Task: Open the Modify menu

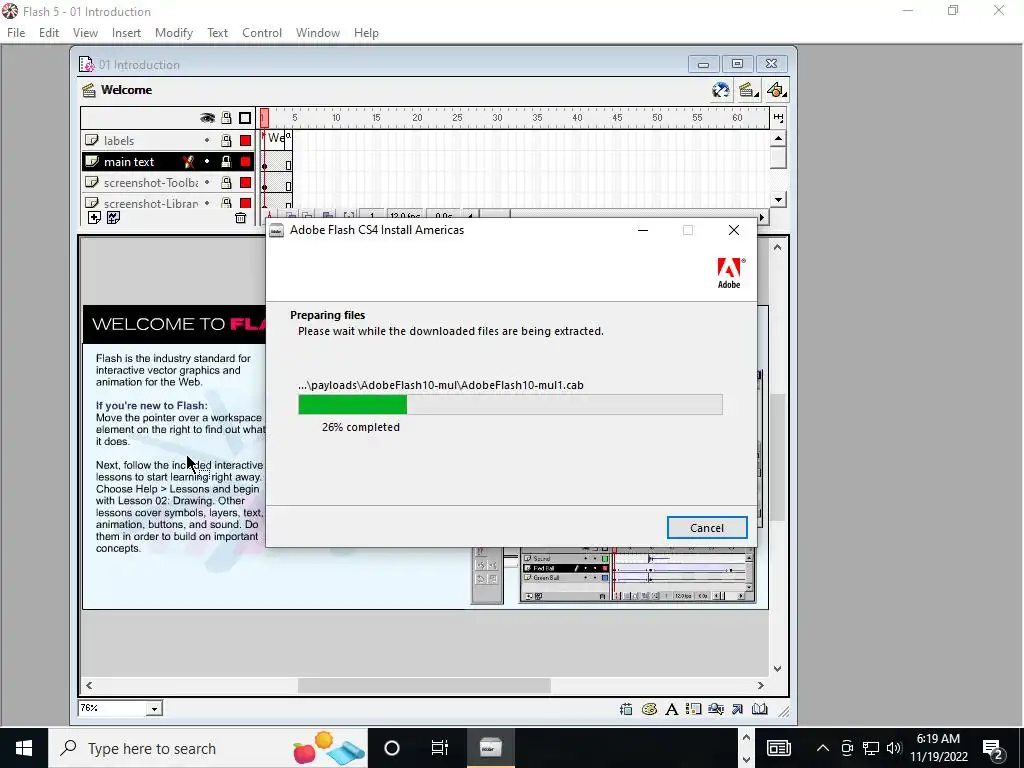Action: [174, 33]
